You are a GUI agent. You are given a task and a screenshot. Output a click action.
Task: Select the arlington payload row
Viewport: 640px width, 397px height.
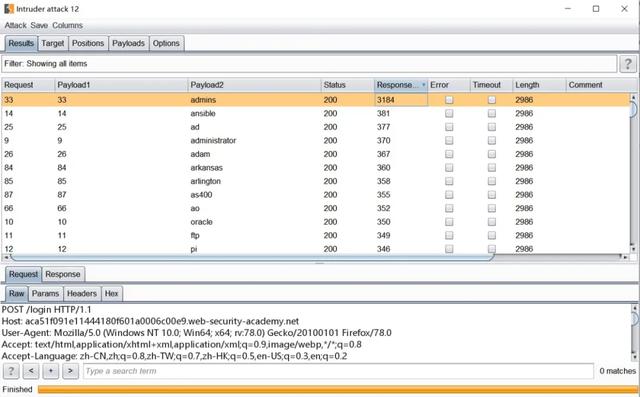(316, 181)
